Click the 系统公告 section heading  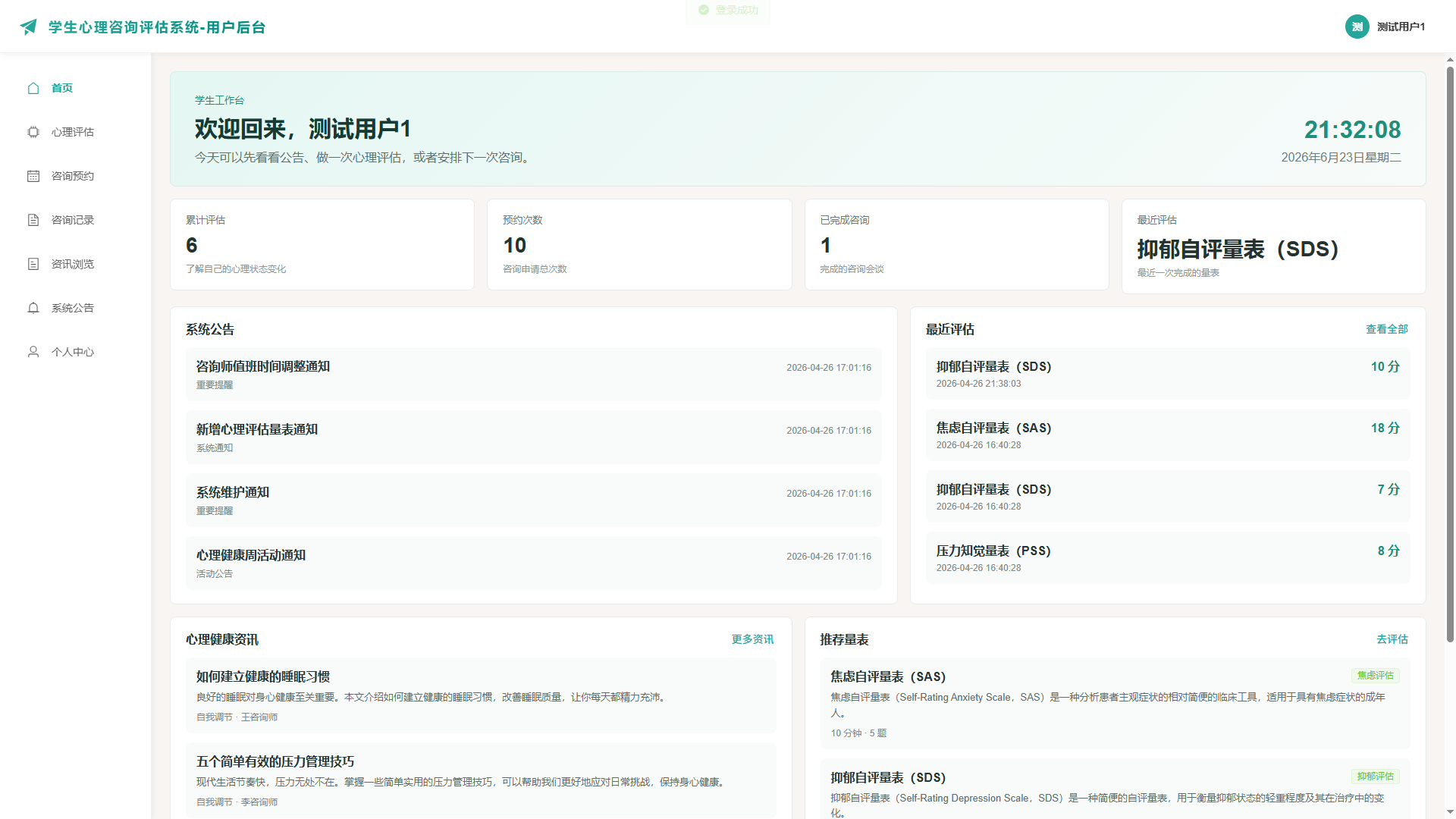coord(210,330)
